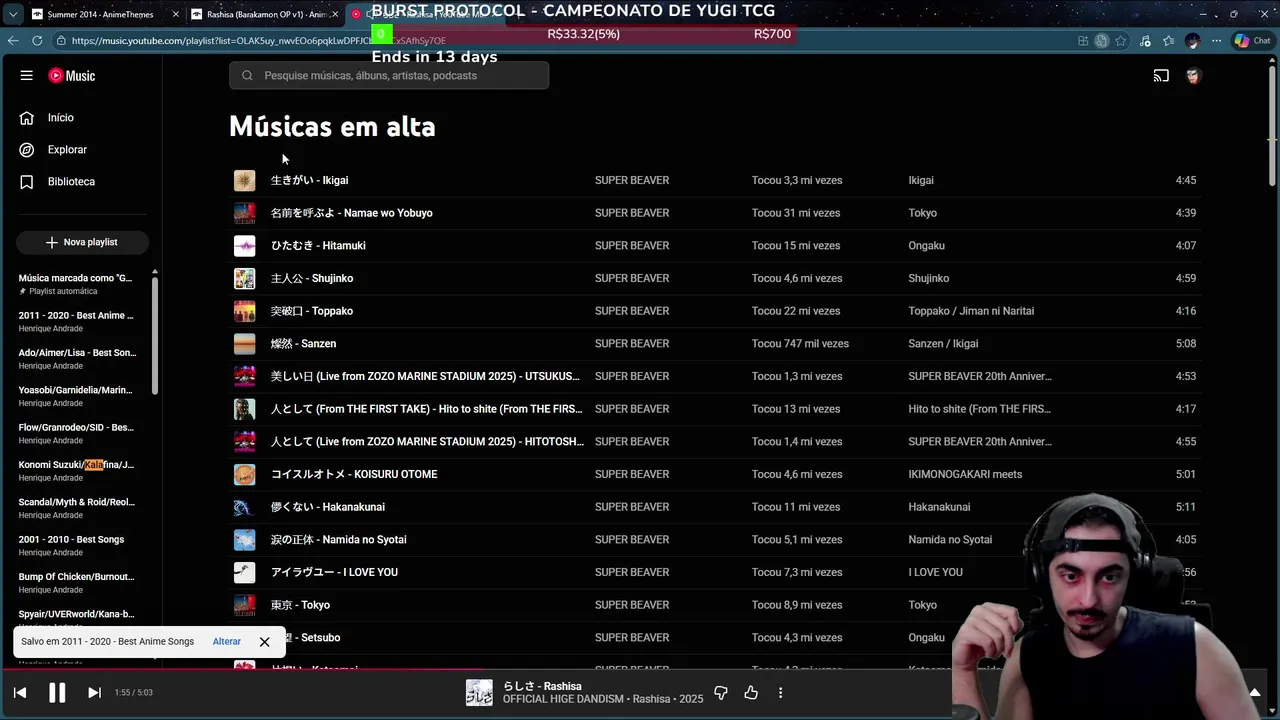Open Copilot Chat in the browser toolbar

(x=1252, y=41)
